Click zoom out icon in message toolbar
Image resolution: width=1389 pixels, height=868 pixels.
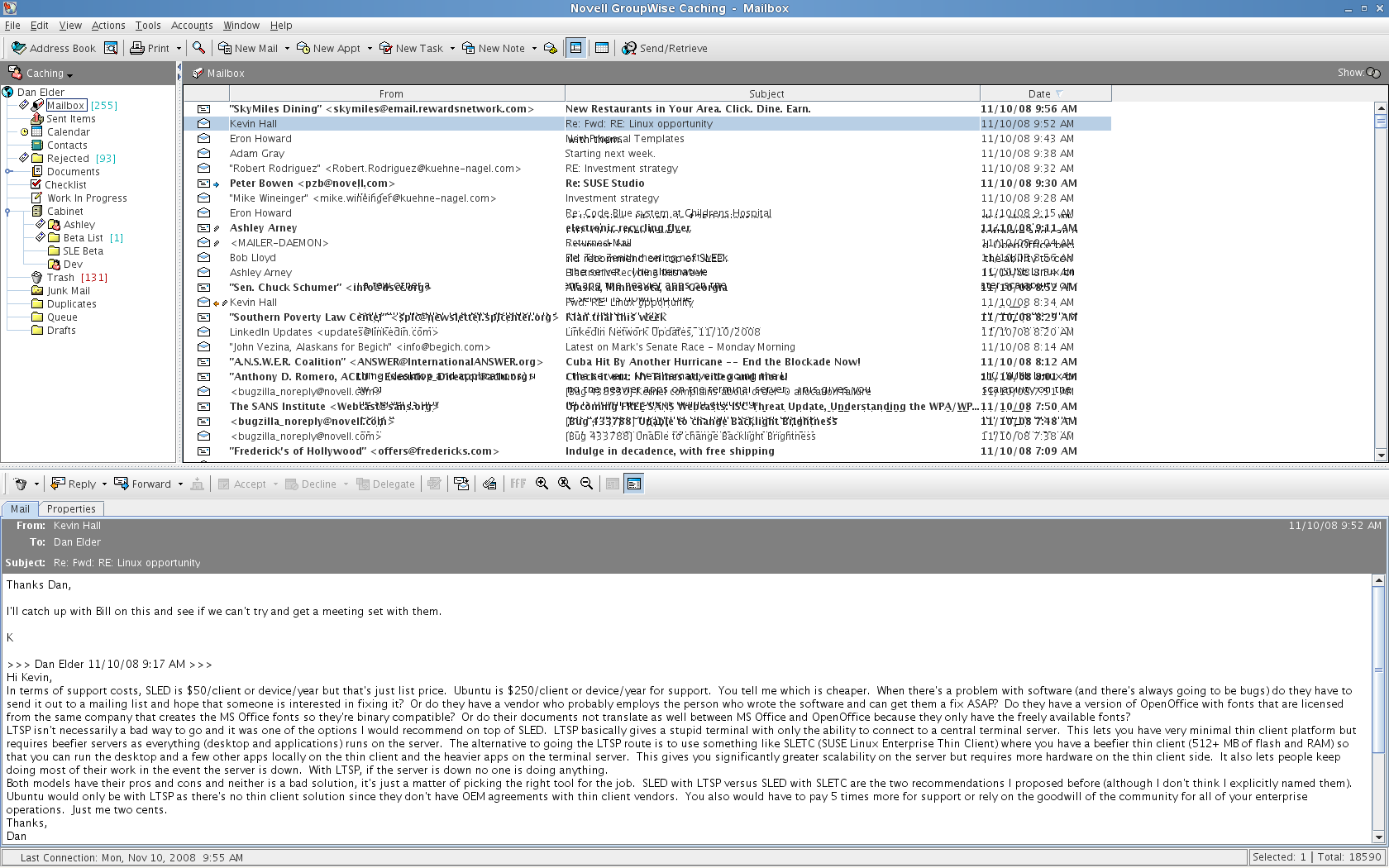pos(587,484)
